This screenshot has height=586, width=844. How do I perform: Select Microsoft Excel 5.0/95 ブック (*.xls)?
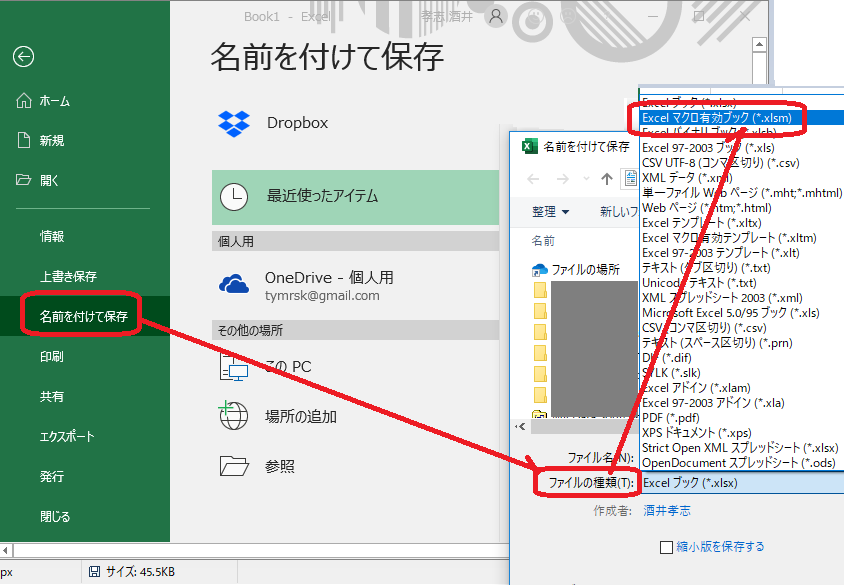click(743, 313)
